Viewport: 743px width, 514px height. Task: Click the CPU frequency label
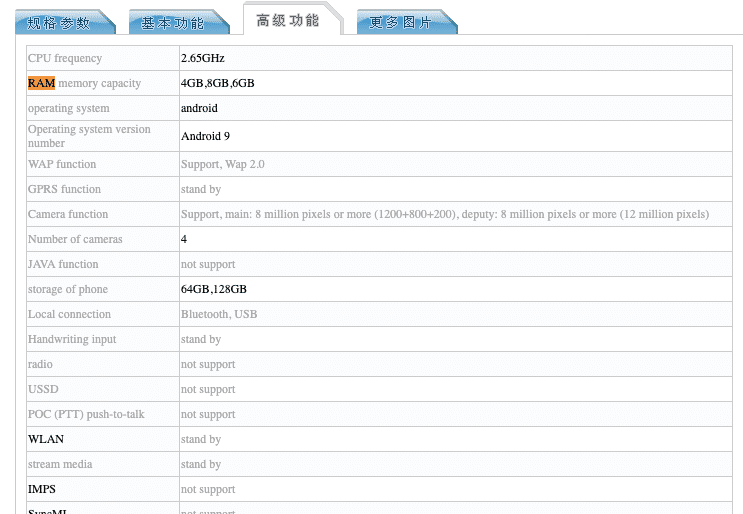[x=65, y=58]
